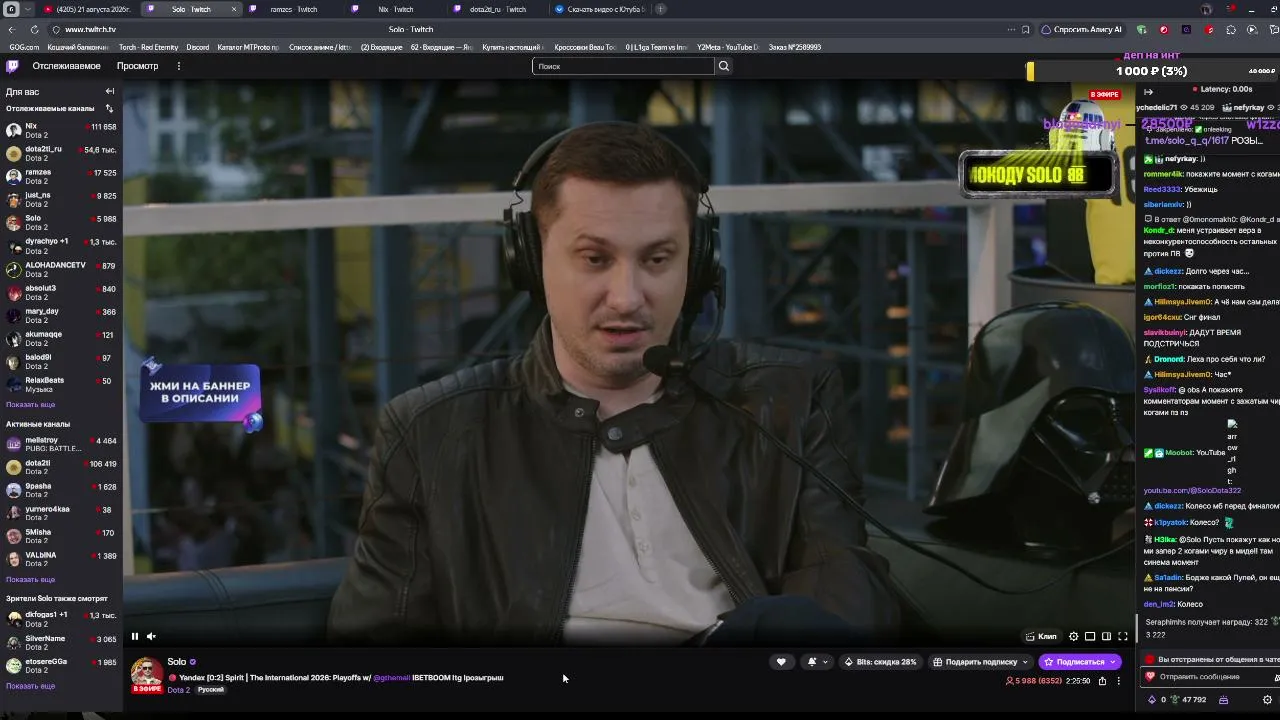This screenshot has width=1280, height=720.
Task: Open the meilstroy channel in active channels
Action: 61,444
